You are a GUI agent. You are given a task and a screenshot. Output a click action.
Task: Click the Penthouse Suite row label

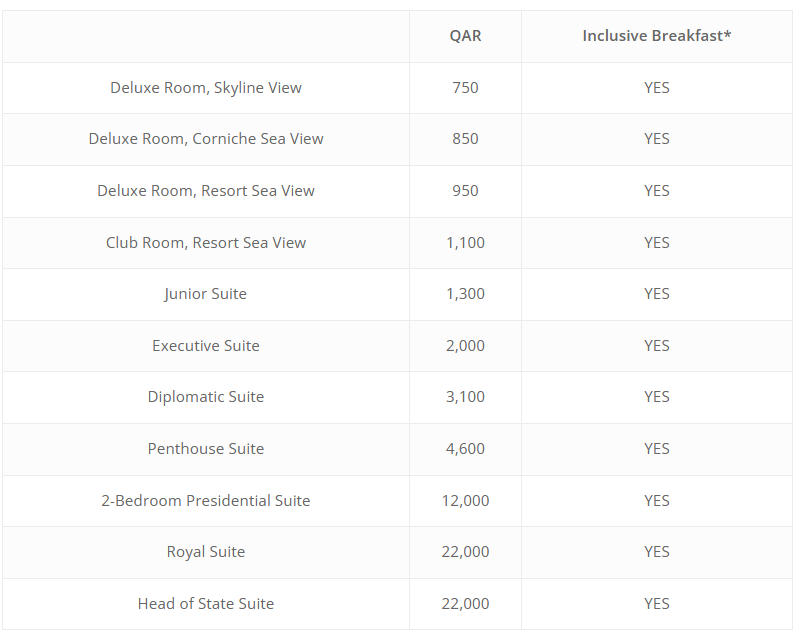pos(206,449)
